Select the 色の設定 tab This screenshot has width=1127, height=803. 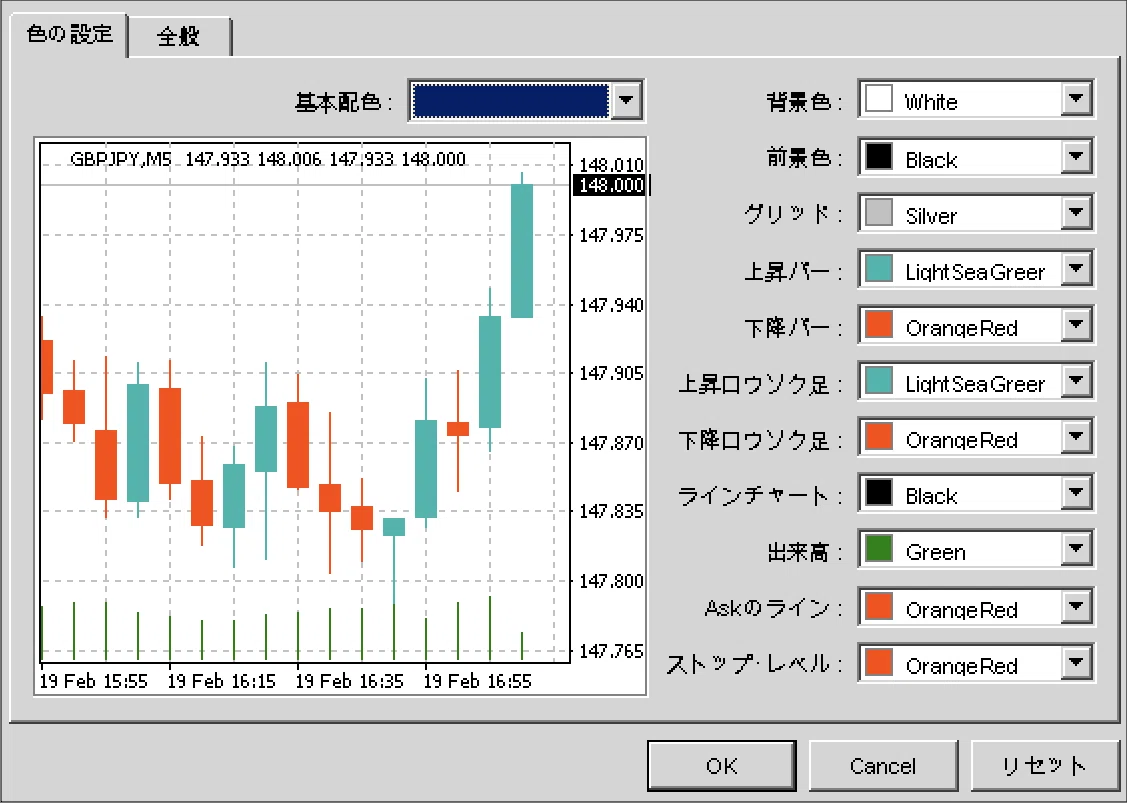click(70, 34)
